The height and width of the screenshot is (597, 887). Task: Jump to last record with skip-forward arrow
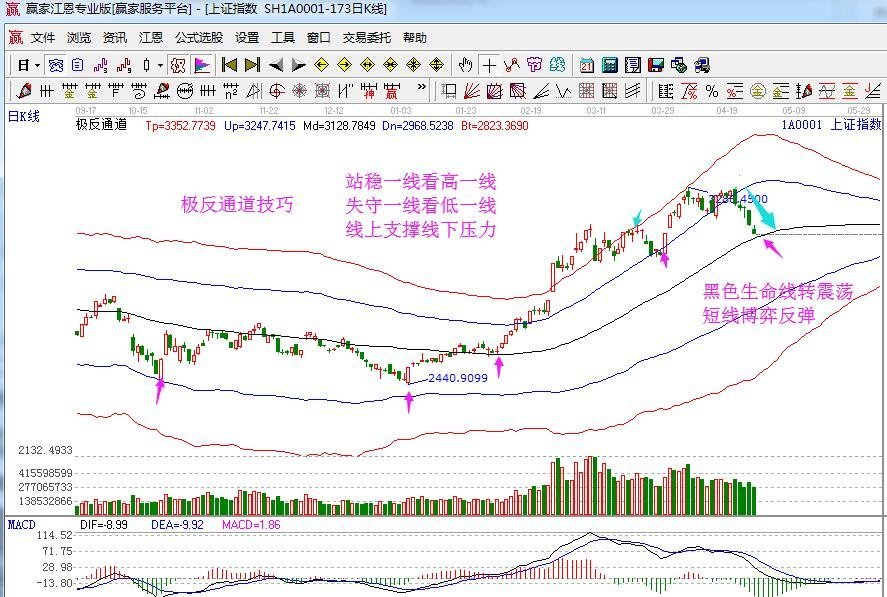click(x=252, y=65)
